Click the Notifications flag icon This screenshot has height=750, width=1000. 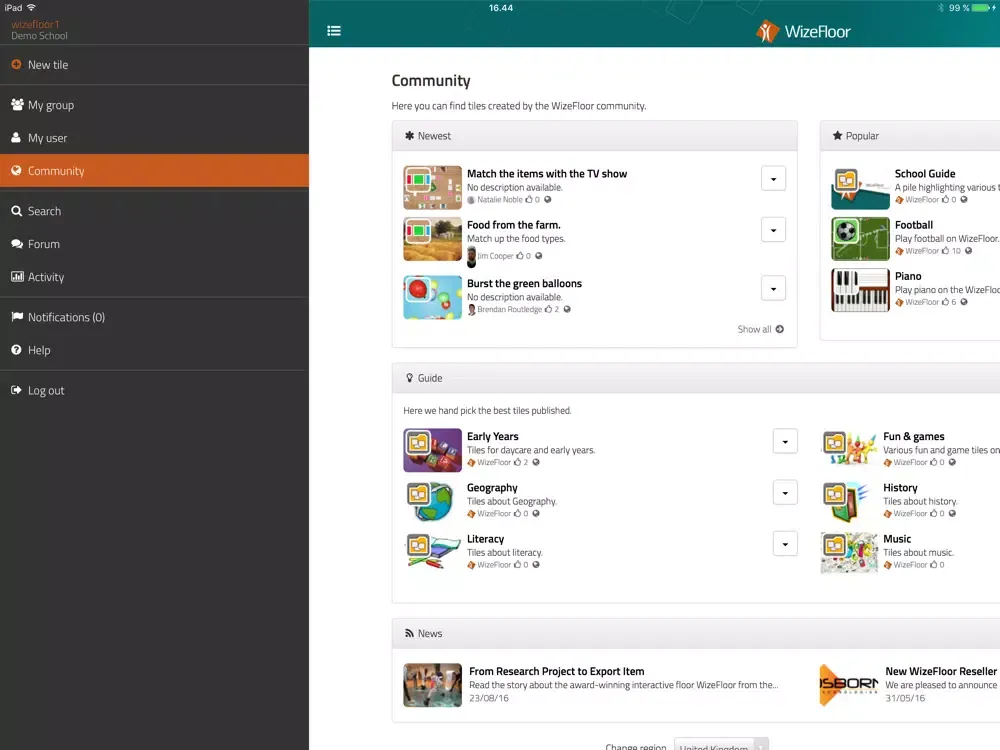17,316
